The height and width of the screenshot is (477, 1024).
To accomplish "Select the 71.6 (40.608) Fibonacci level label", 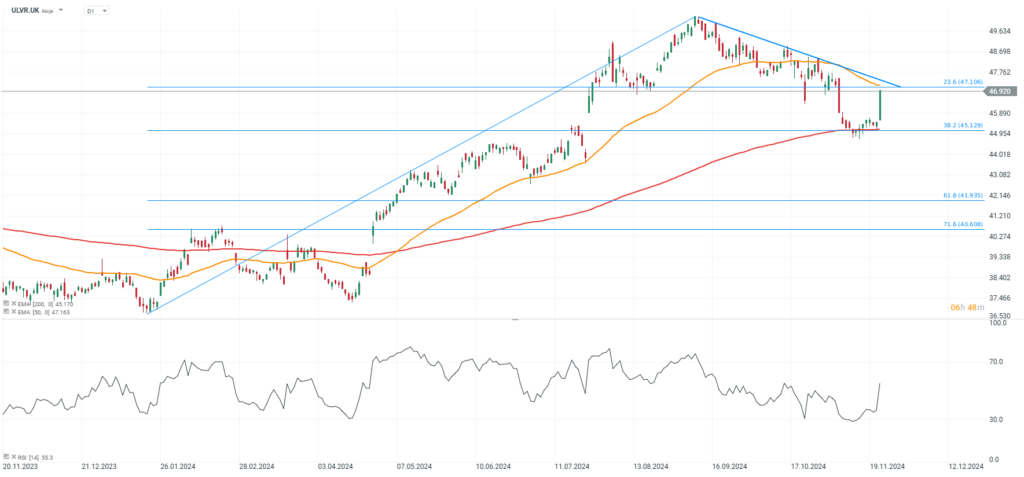I will pyautogui.click(x=962, y=224).
